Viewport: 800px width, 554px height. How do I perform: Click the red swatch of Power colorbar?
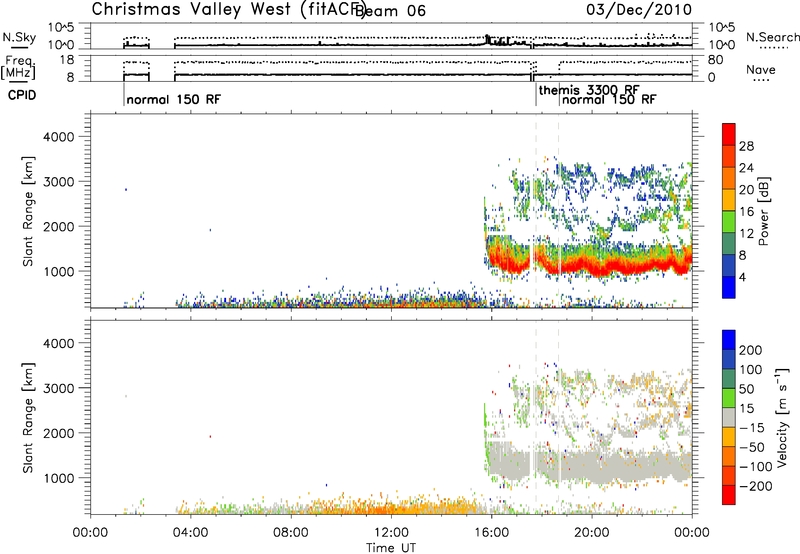(x=729, y=134)
